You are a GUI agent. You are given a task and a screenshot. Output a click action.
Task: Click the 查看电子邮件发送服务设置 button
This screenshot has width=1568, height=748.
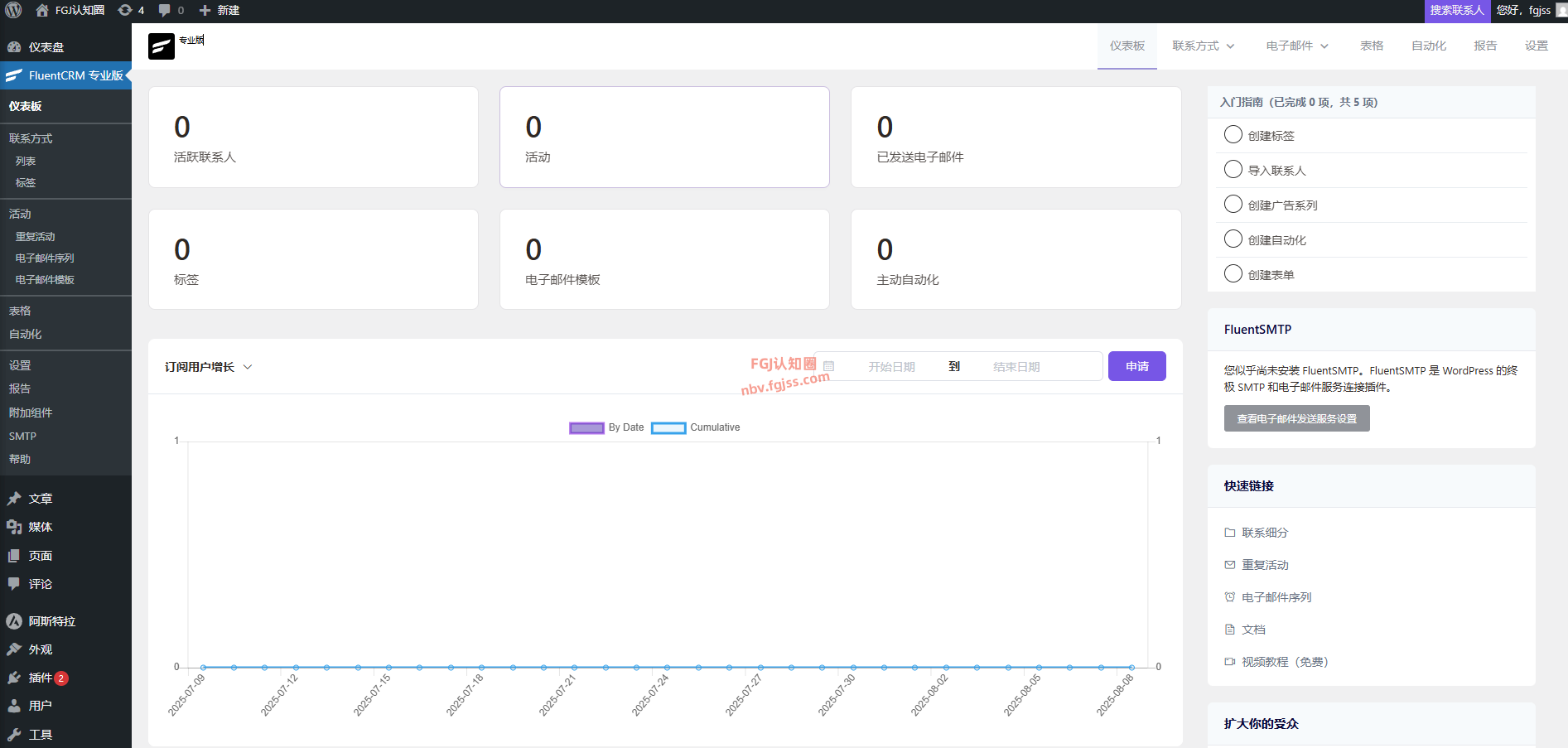coord(1297,418)
